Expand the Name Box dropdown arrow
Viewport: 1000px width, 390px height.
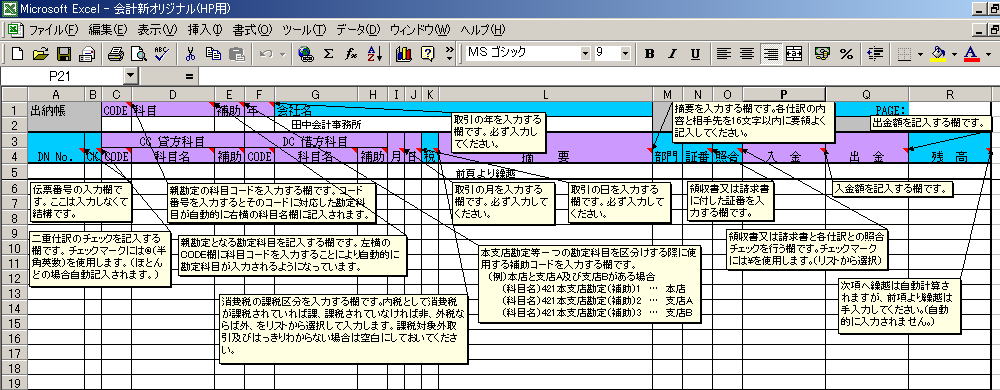pos(131,76)
